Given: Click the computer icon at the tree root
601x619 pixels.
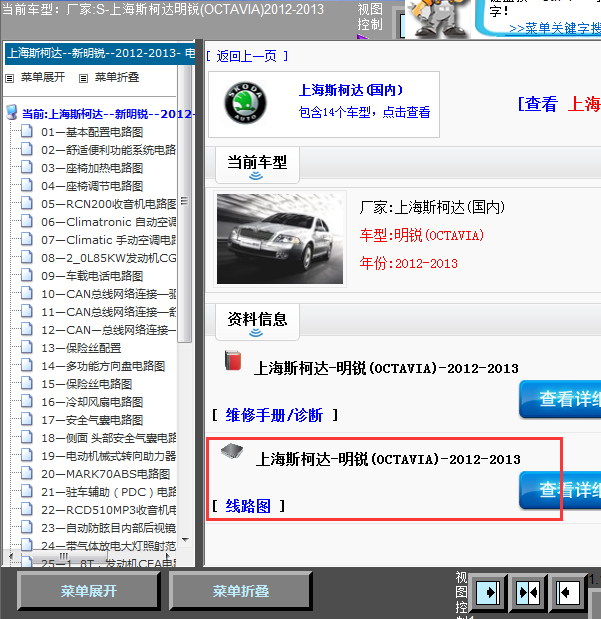Looking at the screenshot, I should pos(12,113).
